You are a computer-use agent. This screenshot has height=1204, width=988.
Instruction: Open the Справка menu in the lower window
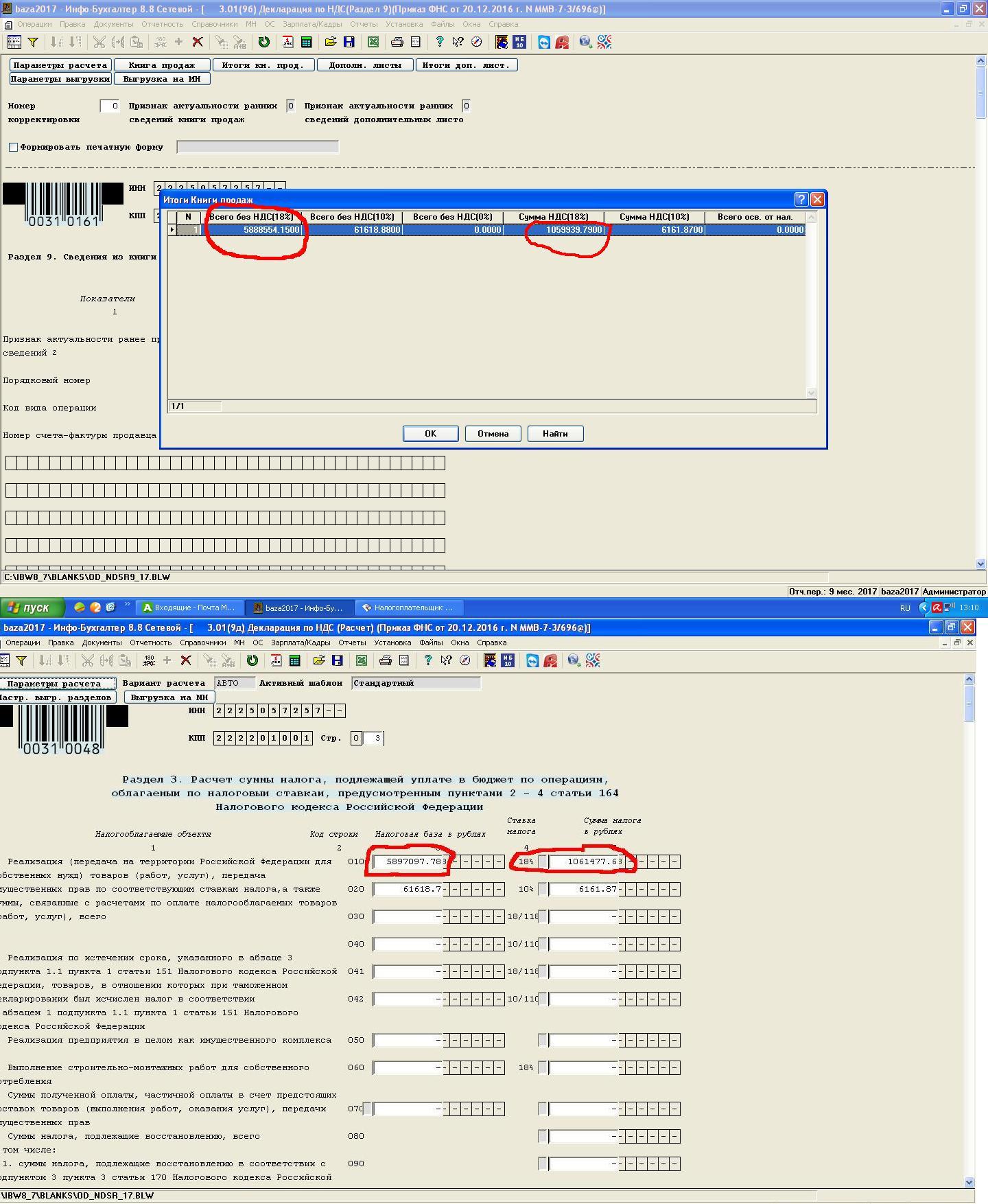[491, 642]
